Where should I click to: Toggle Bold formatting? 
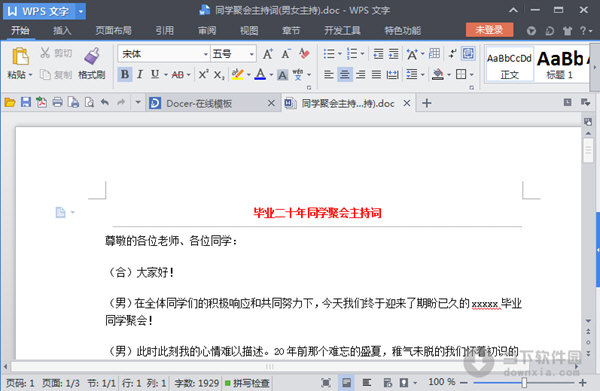point(125,74)
